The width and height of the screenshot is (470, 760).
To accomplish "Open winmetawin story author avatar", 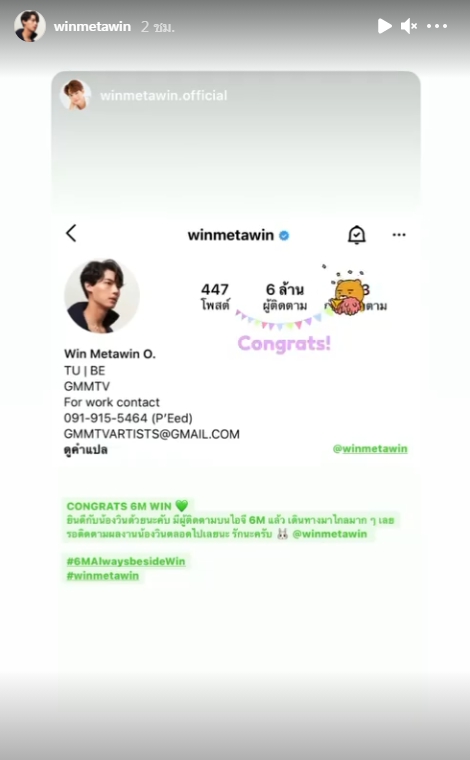I will pos(30,26).
